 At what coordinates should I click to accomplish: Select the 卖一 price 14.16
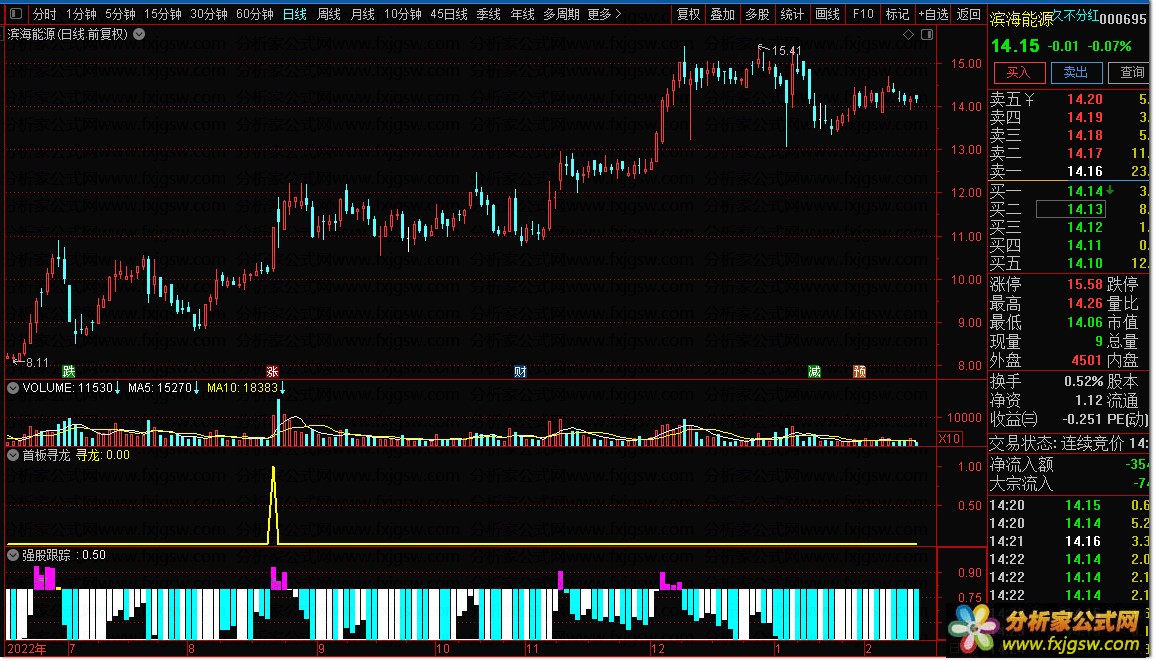pyautogui.click(x=1084, y=172)
